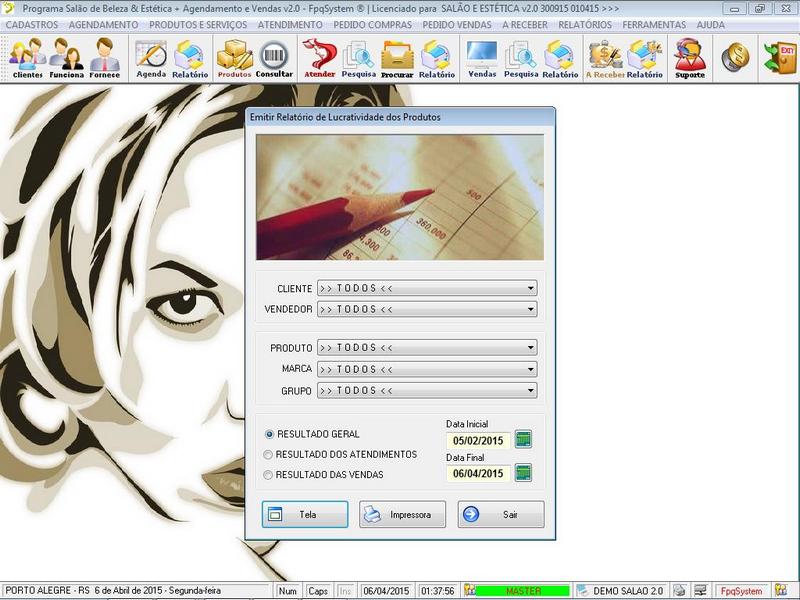Click the green exit door icon
Image resolution: width=800 pixels, height=600 pixels.
tap(780, 57)
